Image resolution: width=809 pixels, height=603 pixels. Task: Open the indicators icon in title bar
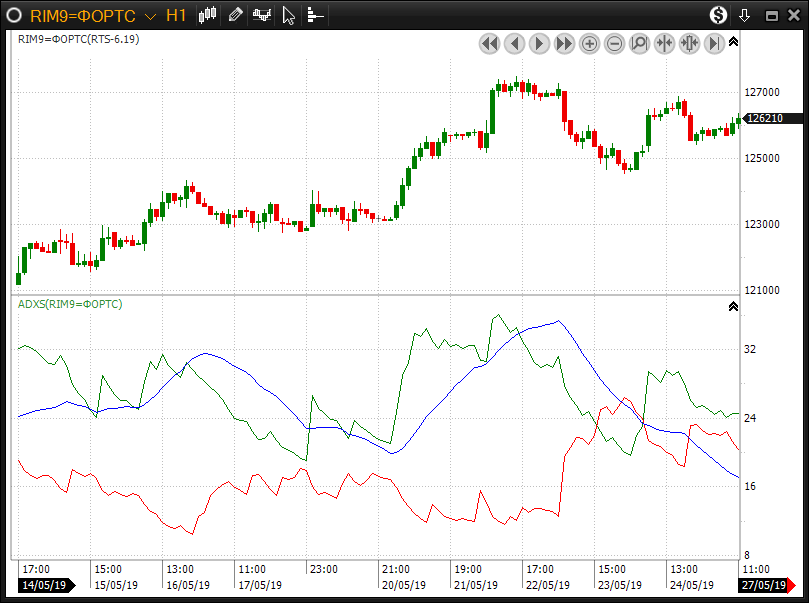click(x=262, y=15)
